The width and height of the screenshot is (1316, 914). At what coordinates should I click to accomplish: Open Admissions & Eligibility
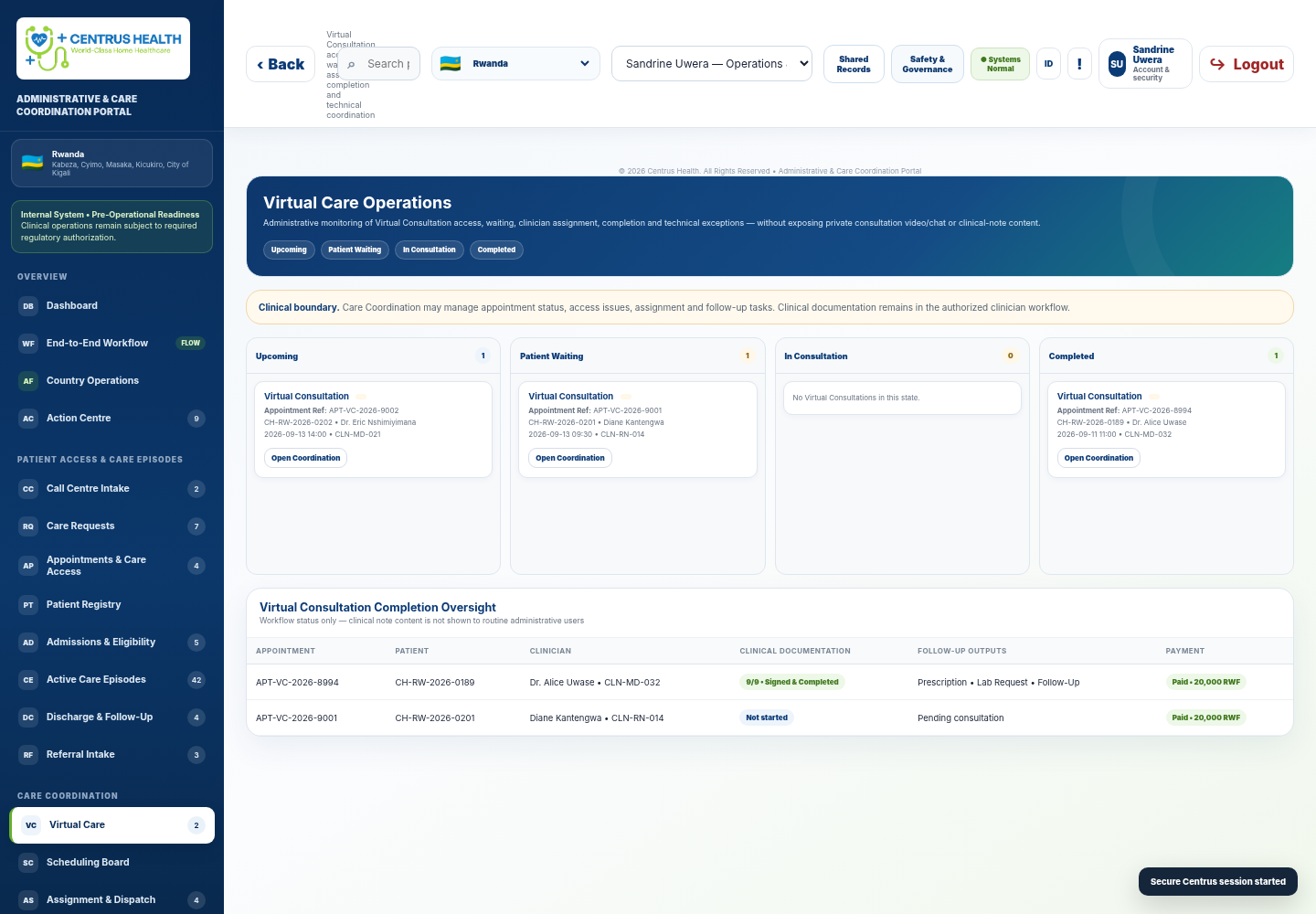(111, 643)
